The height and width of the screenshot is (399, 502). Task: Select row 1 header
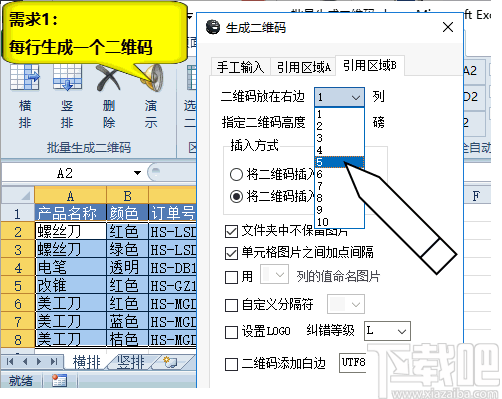pos(18,213)
